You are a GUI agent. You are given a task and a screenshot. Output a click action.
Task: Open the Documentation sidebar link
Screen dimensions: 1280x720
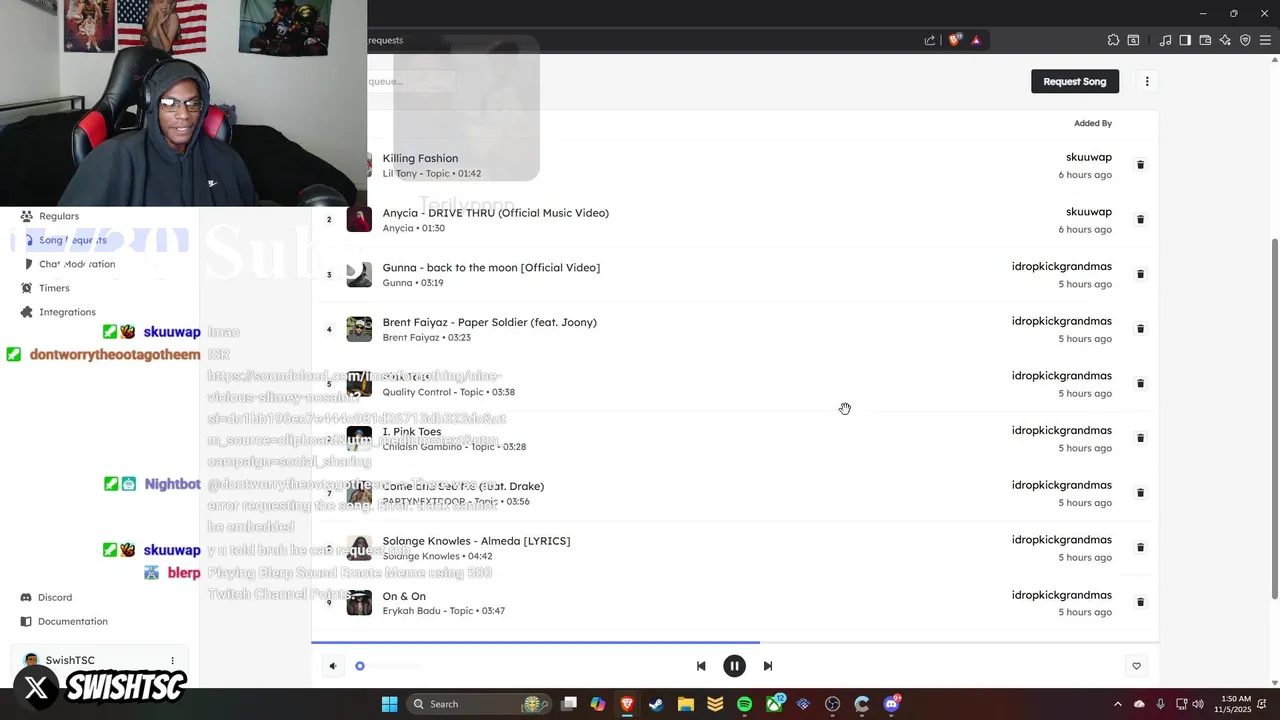coord(73,621)
